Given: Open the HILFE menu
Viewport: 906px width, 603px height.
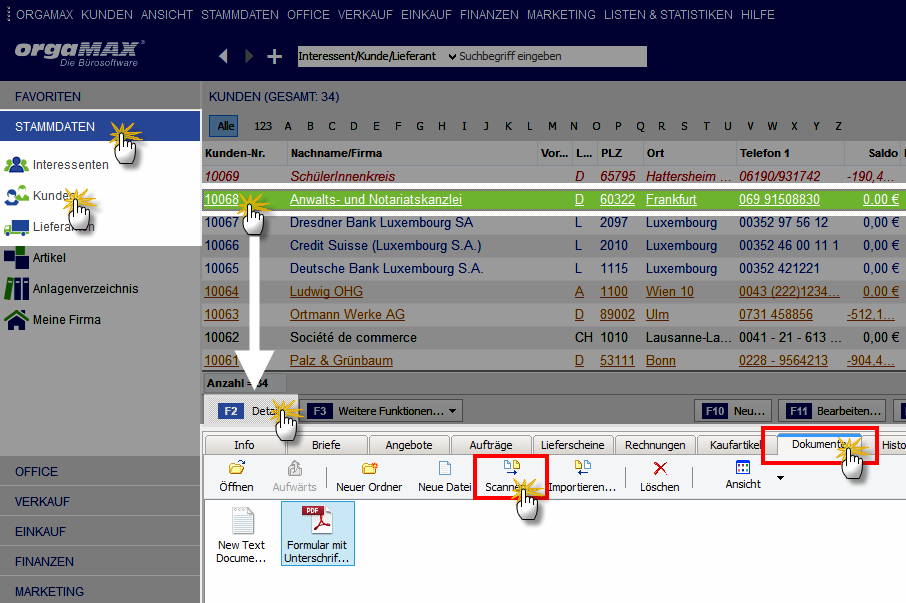Looking at the screenshot, I should 758,14.
